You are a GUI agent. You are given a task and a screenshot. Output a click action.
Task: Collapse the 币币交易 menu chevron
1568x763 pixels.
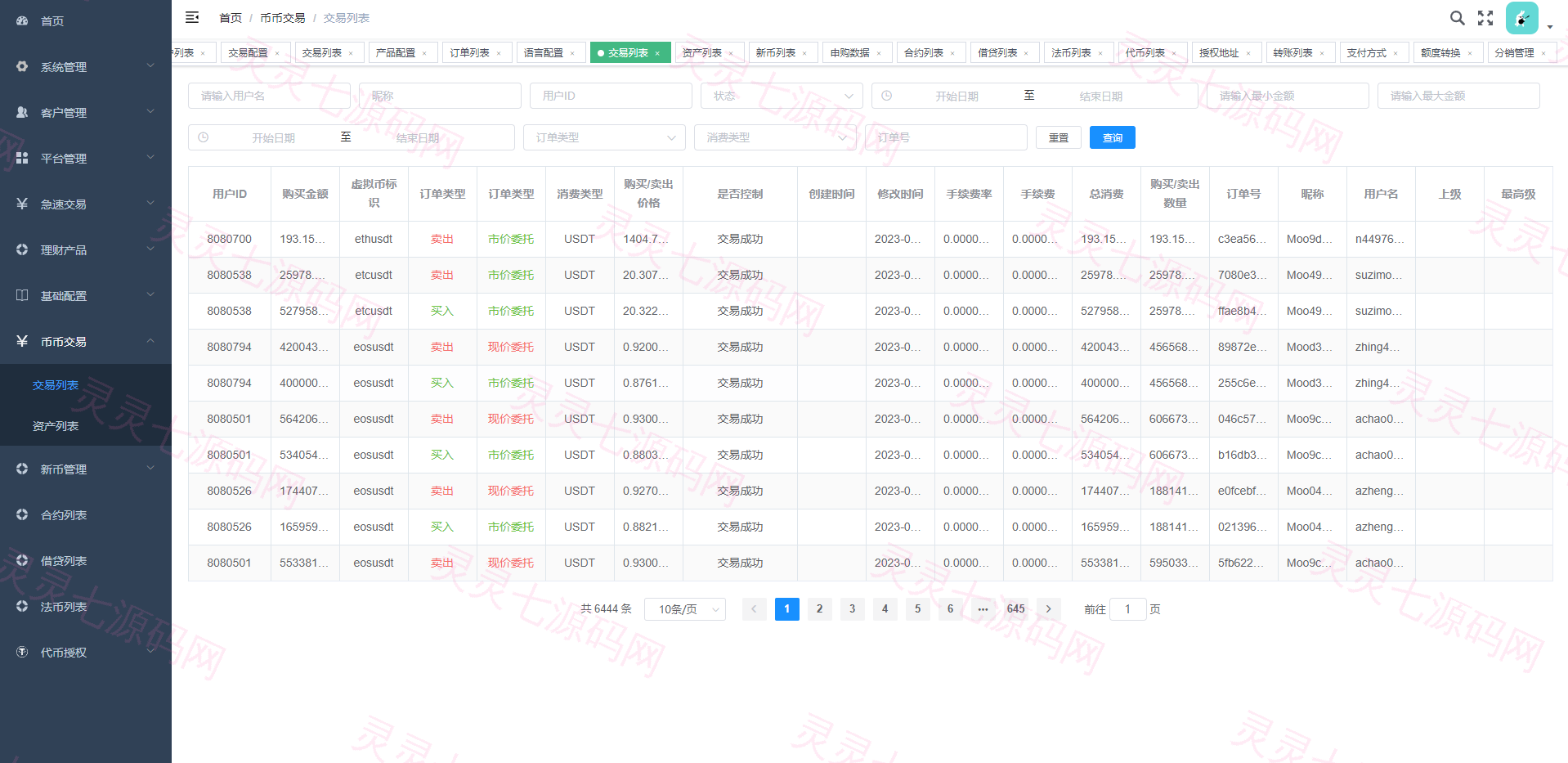pos(150,340)
